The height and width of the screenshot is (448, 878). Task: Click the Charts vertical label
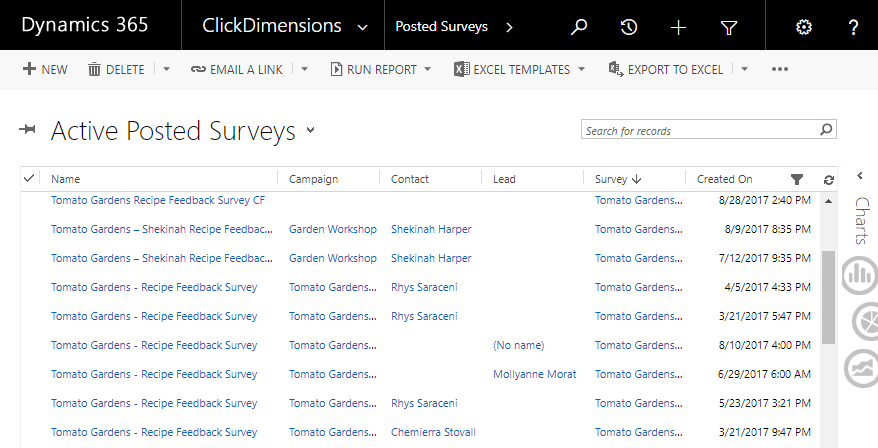[x=862, y=221]
